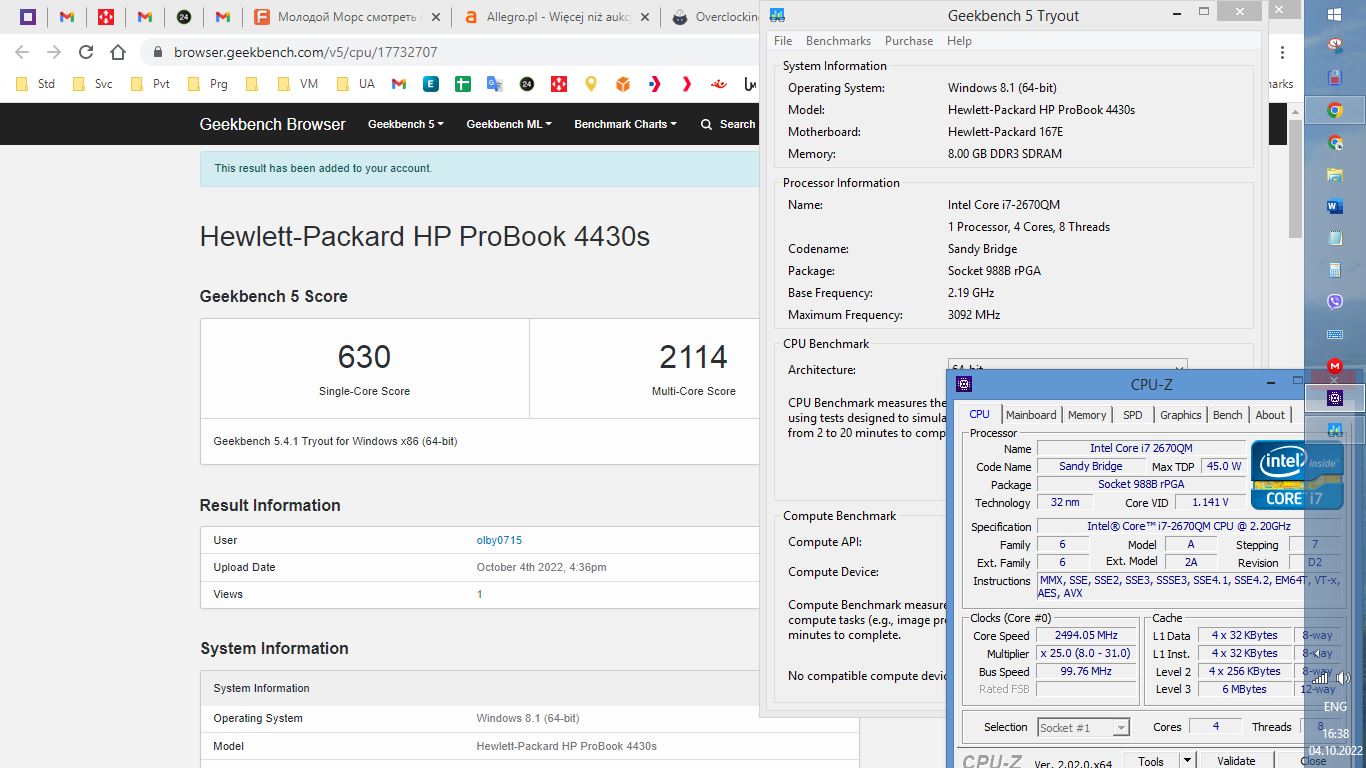Image resolution: width=1366 pixels, height=768 pixels.
Task: Click the 16:38 clock on taskbar
Action: tap(1335, 733)
